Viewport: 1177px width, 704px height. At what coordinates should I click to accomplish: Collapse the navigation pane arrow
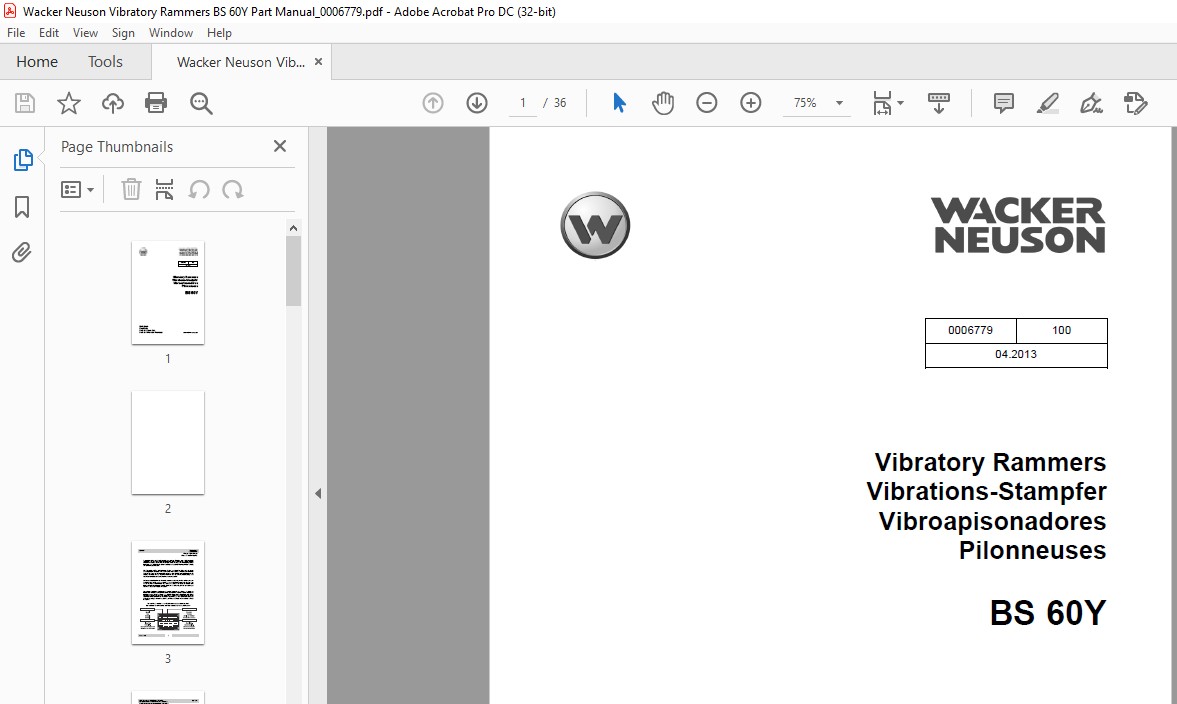coord(318,493)
